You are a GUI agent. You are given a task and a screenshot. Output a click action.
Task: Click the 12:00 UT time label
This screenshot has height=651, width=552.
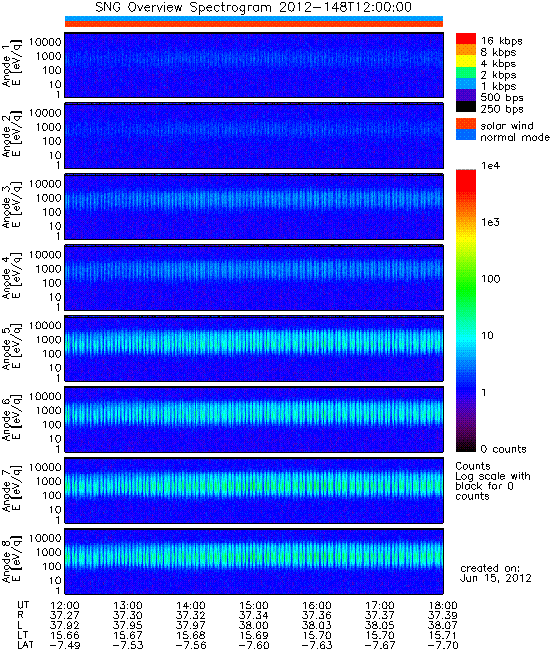pyautogui.click(x=64, y=606)
